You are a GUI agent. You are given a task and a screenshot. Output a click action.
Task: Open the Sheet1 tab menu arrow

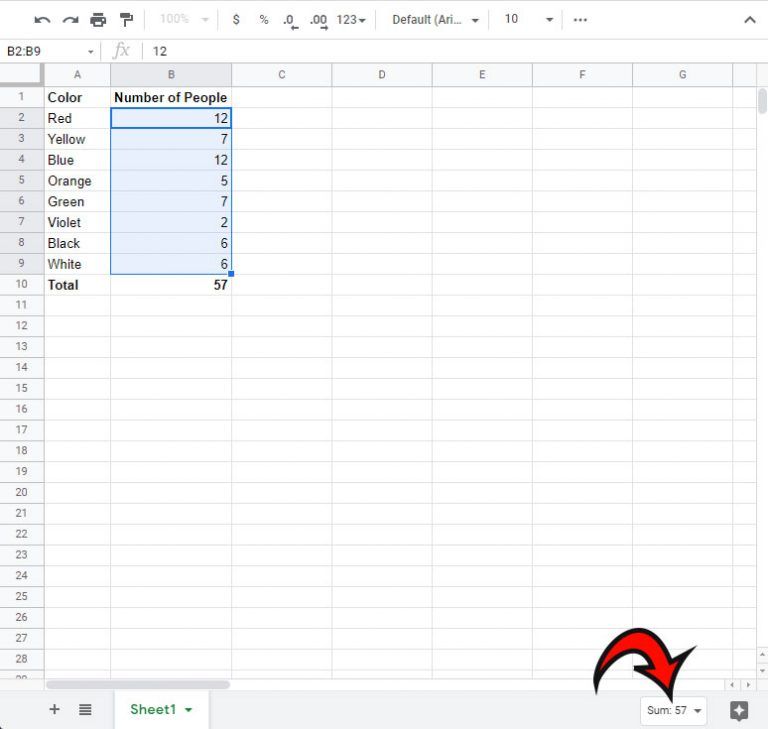tap(188, 709)
